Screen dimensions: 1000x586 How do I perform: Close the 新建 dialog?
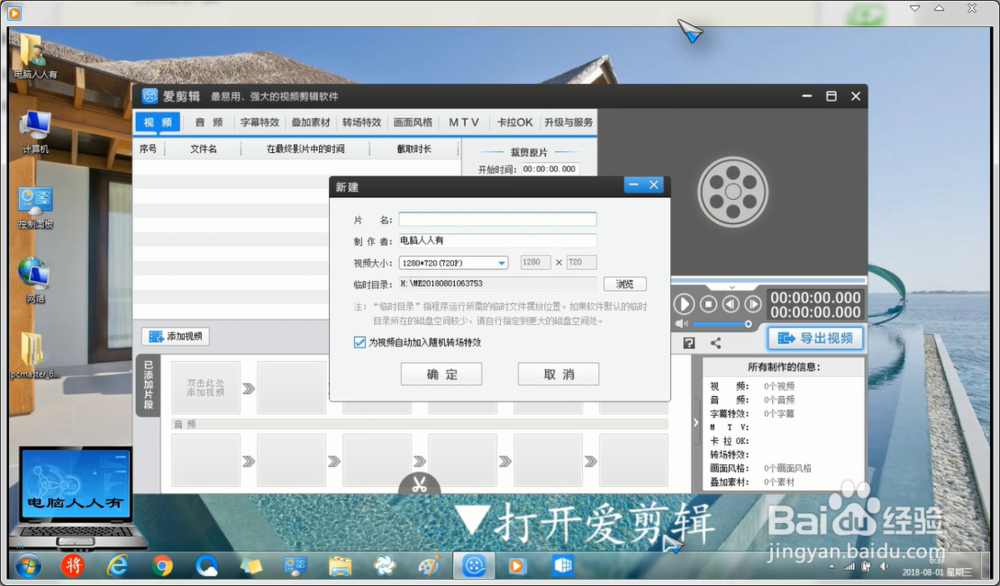(654, 185)
